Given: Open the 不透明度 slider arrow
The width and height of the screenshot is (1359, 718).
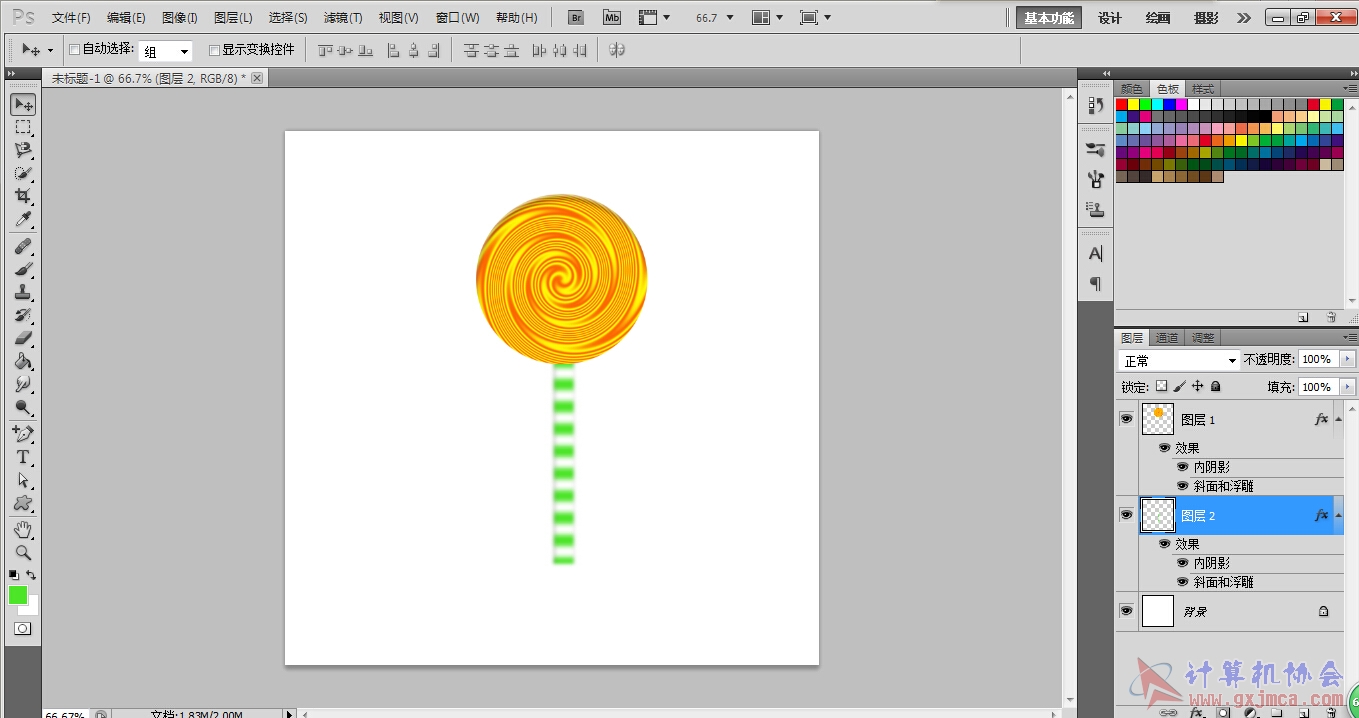Looking at the screenshot, I should click(1348, 359).
